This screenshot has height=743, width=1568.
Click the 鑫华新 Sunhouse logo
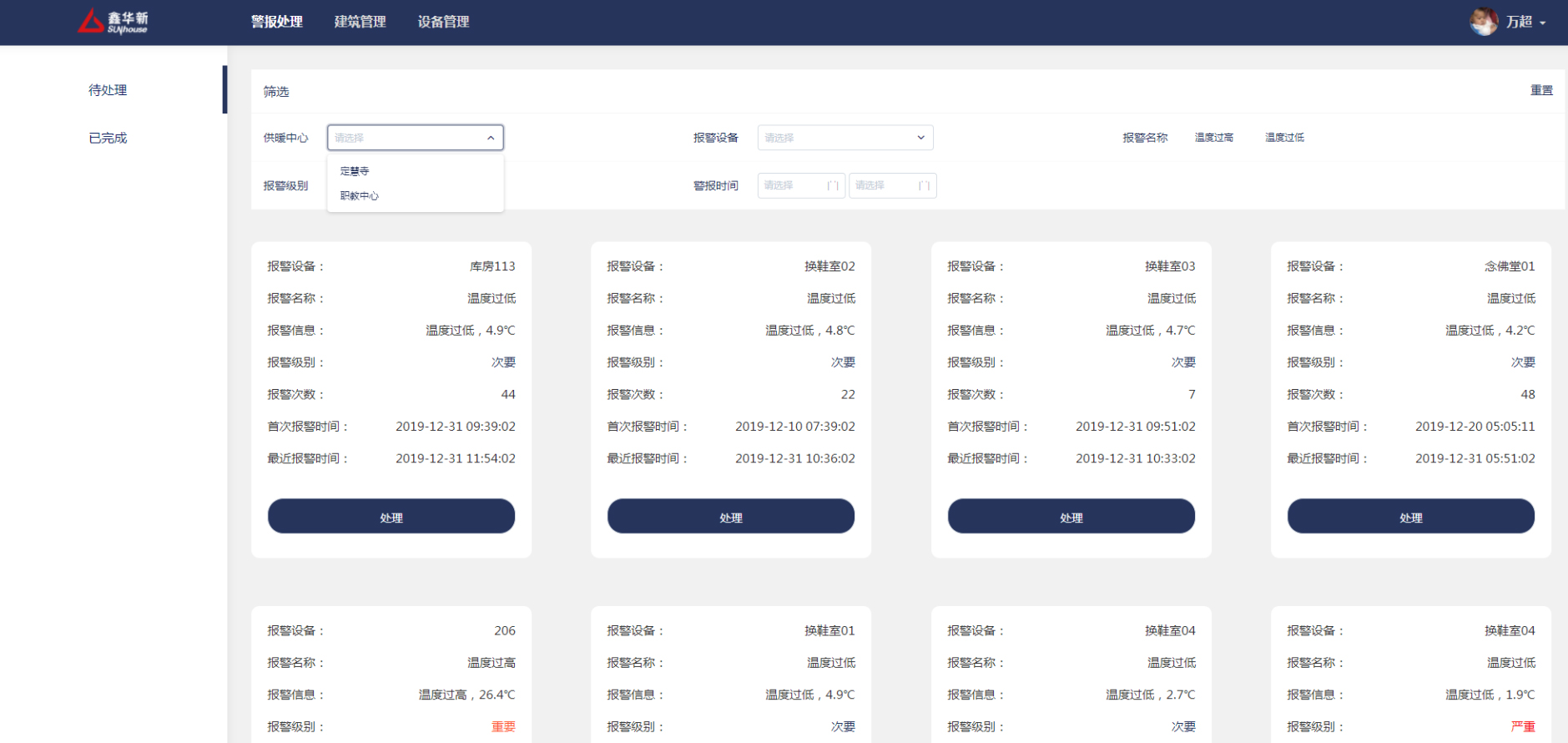[x=113, y=22]
